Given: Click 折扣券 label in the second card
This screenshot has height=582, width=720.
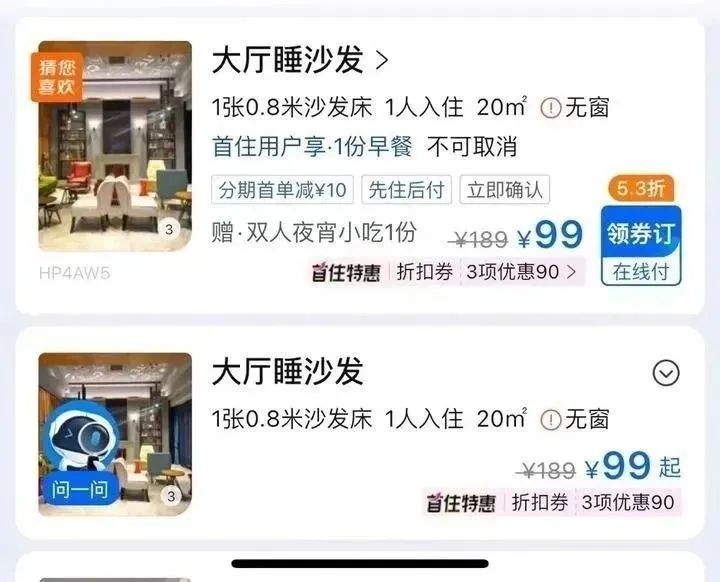Looking at the screenshot, I should point(540,502).
